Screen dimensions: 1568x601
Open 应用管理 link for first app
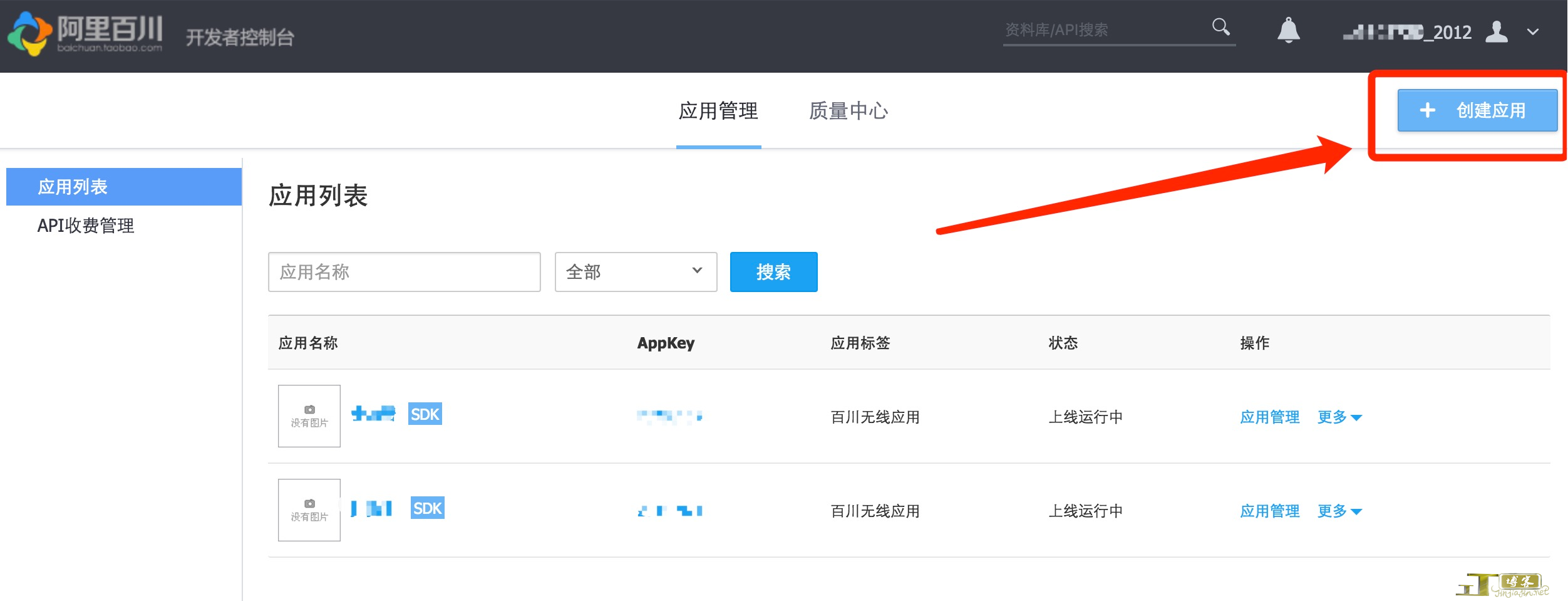point(1269,417)
